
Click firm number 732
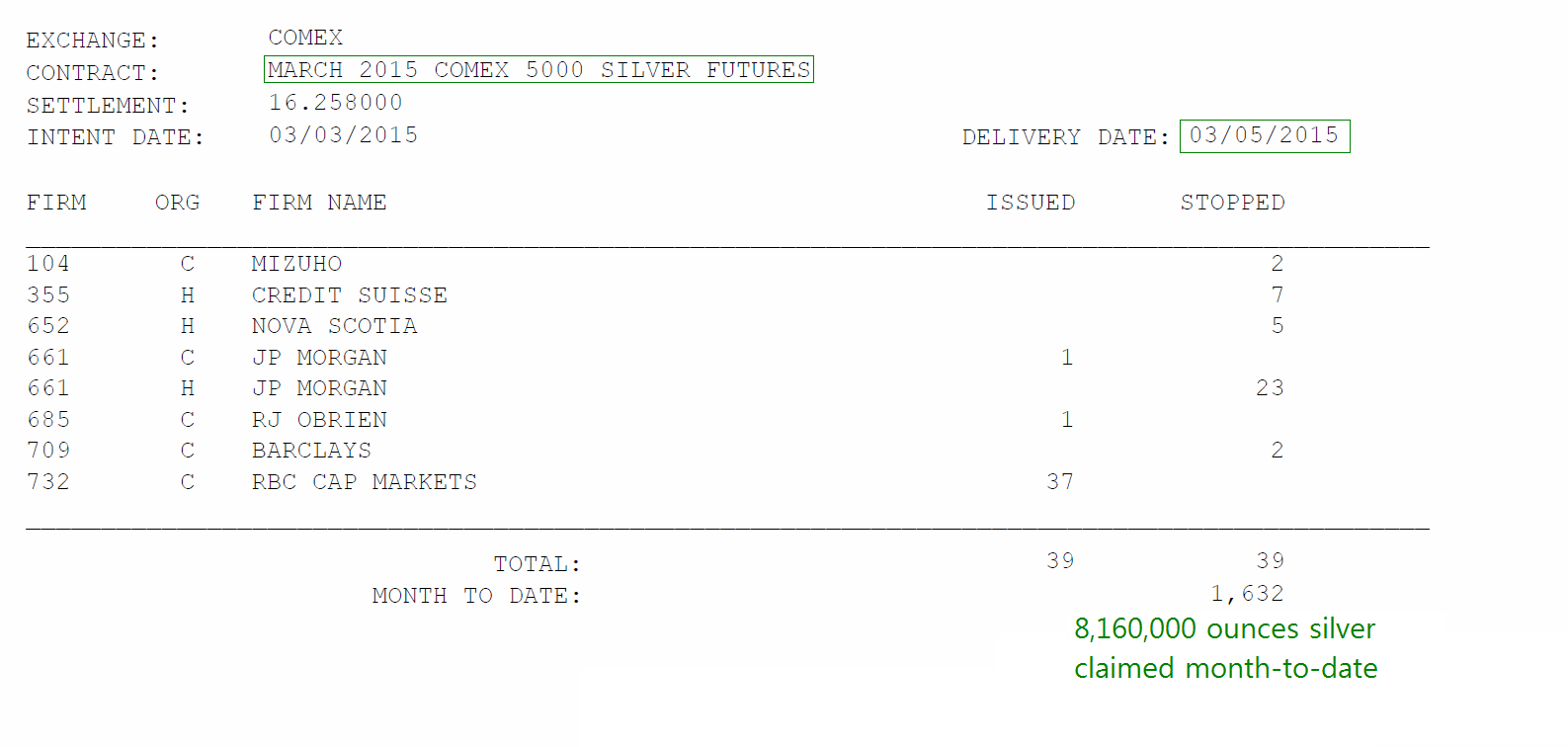pos(48,482)
